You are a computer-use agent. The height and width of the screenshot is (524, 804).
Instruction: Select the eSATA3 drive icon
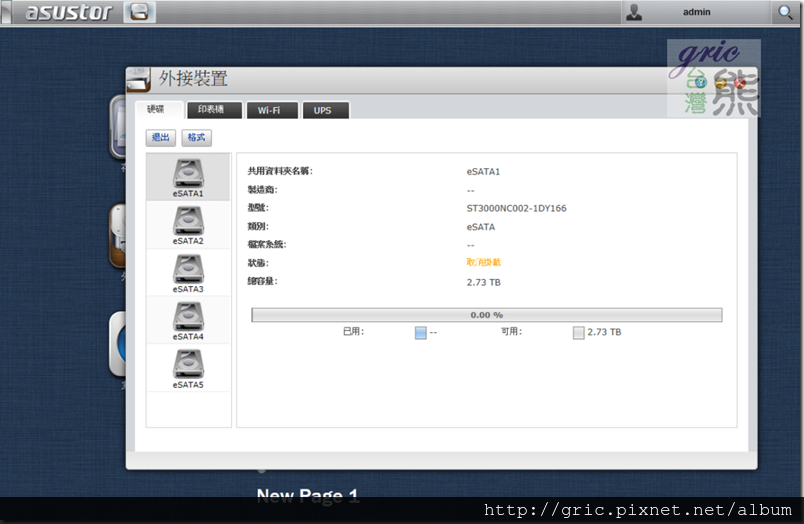tap(188, 269)
